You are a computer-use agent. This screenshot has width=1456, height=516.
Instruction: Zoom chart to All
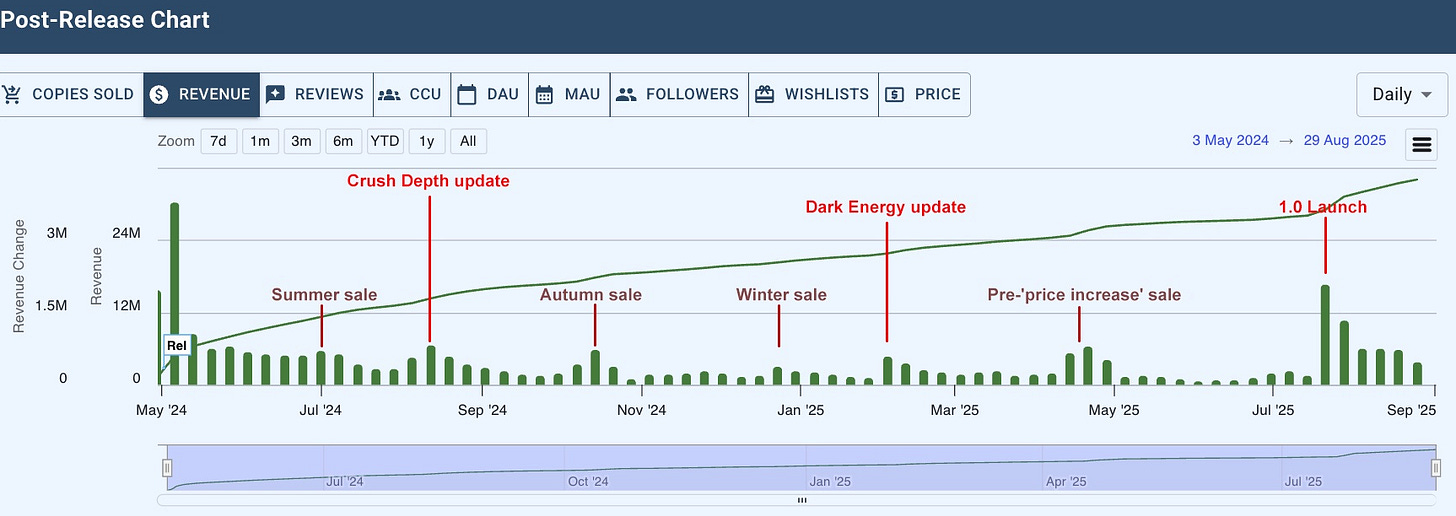(468, 141)
